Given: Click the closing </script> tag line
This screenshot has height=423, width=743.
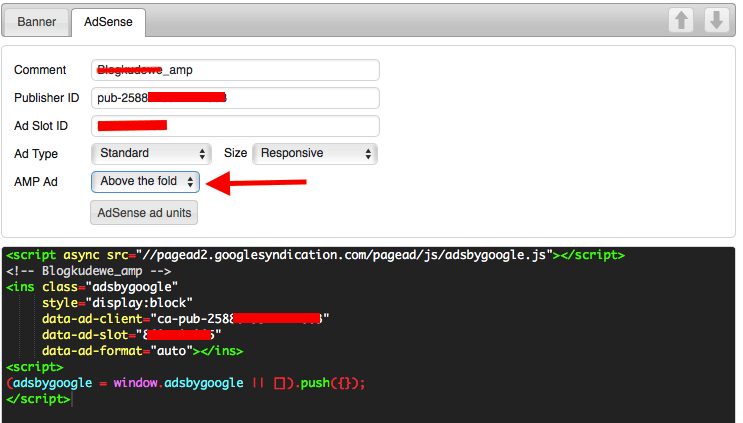Looking at the screenshot, I should click(x=38, y=399).
